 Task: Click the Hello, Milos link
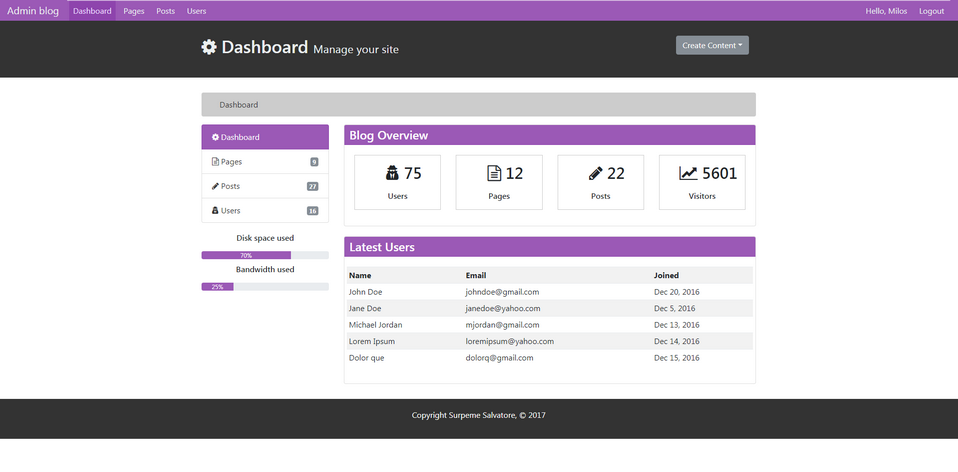(x=886, y=11)
